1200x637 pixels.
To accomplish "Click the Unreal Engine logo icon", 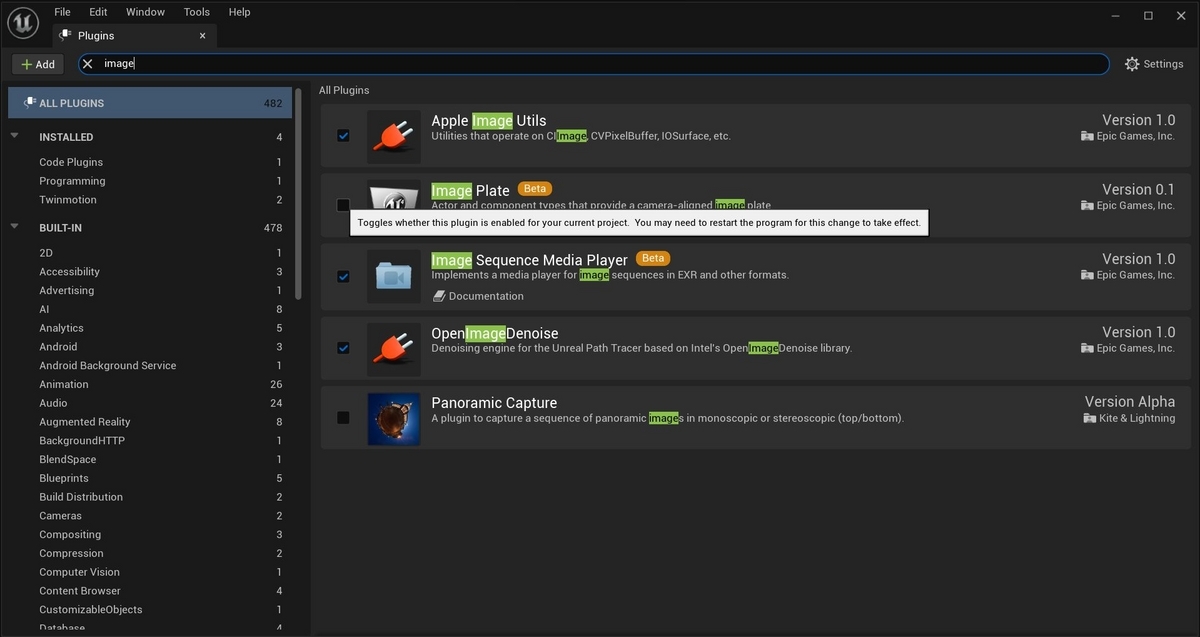I will click(x=22, y=22).
